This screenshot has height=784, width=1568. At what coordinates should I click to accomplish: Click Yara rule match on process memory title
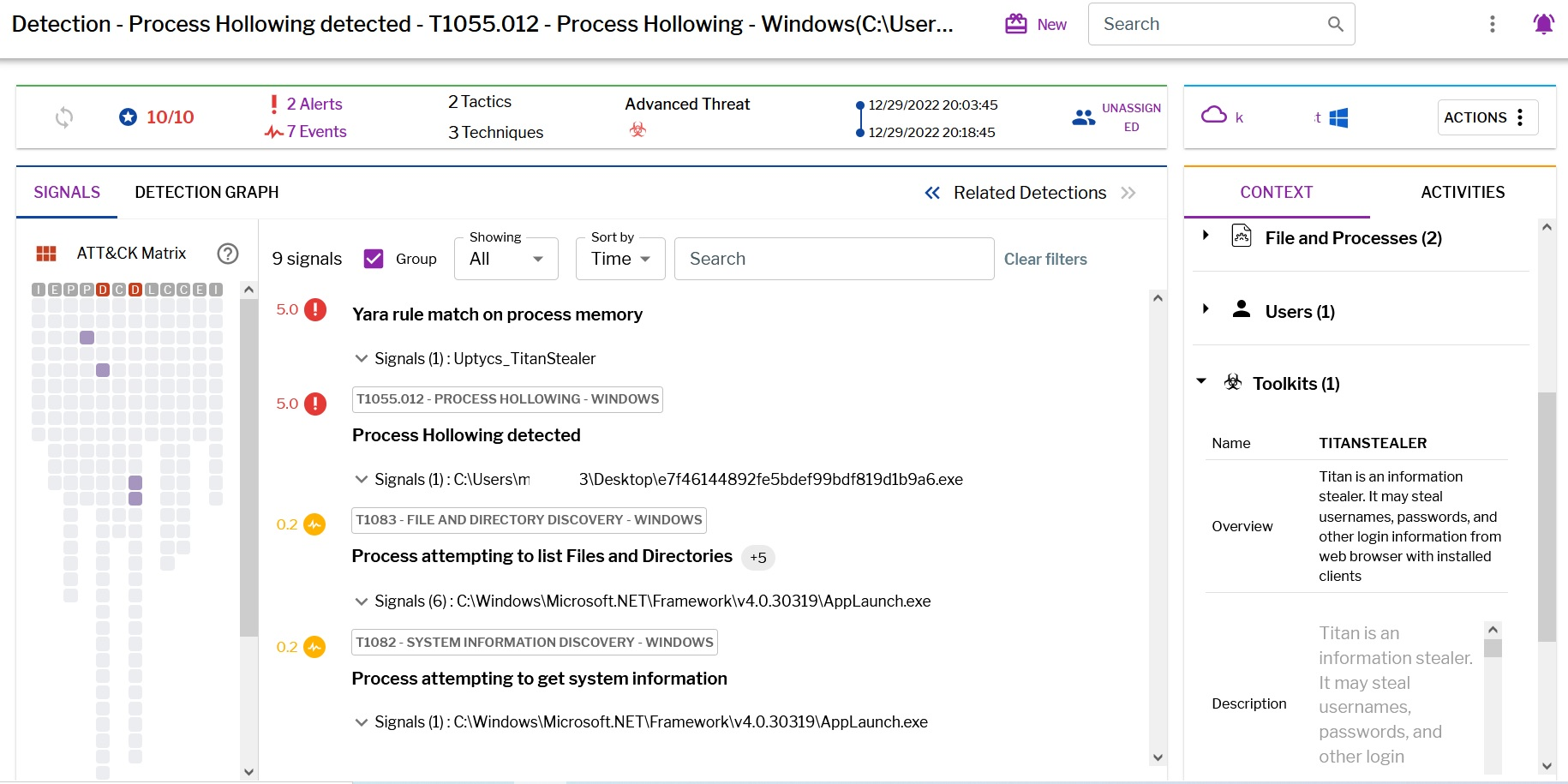tap(497, 314)
